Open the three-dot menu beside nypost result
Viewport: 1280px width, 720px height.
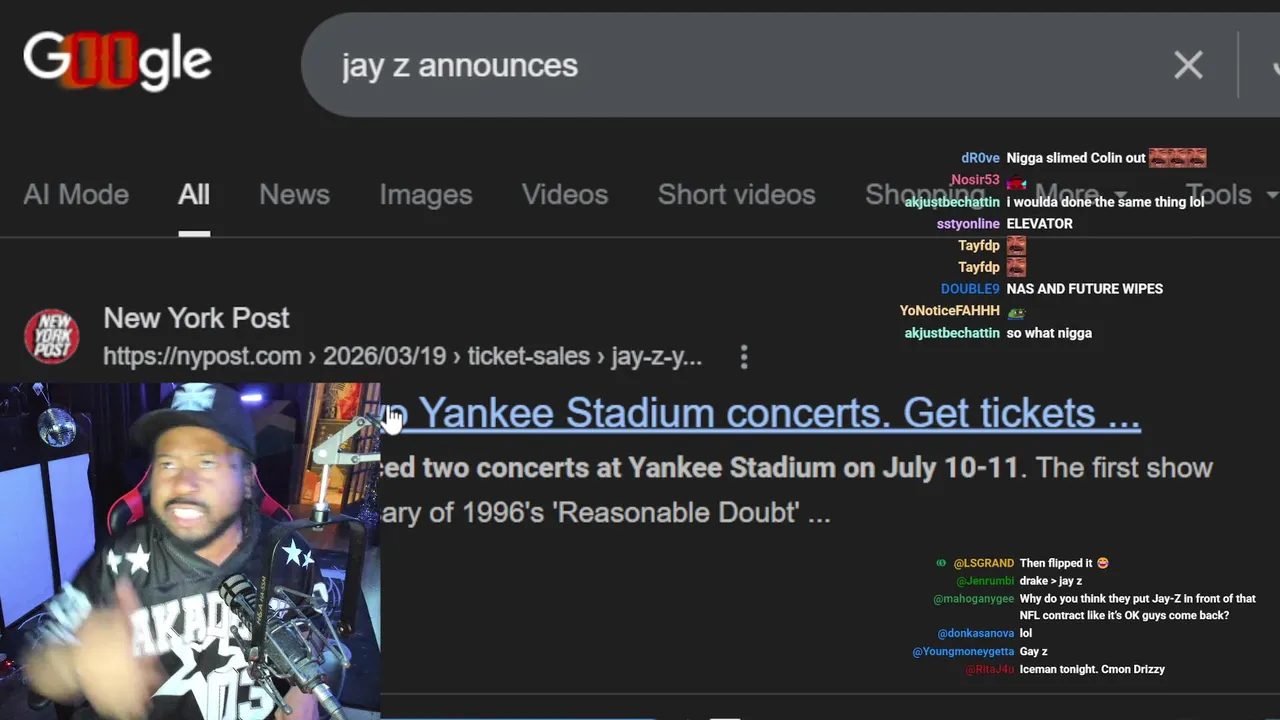[744, 357]
